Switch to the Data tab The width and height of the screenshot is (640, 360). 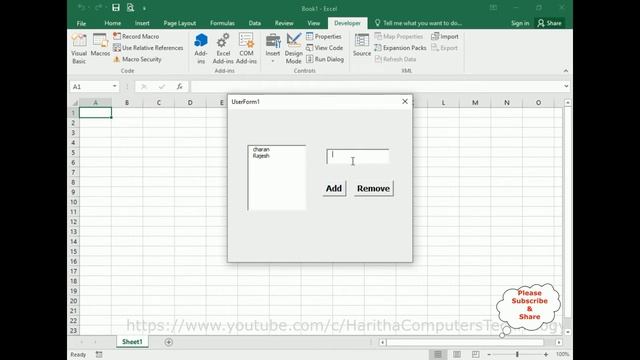coord(255,23)
